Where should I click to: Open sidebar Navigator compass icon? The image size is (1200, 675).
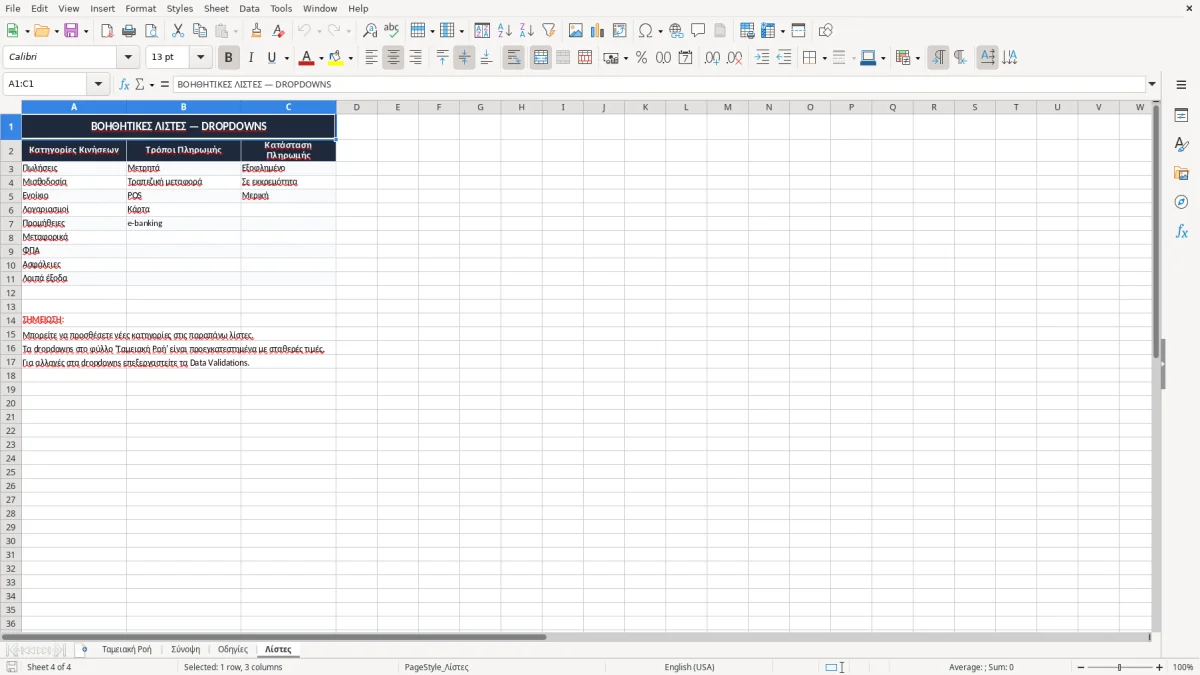1181,202
